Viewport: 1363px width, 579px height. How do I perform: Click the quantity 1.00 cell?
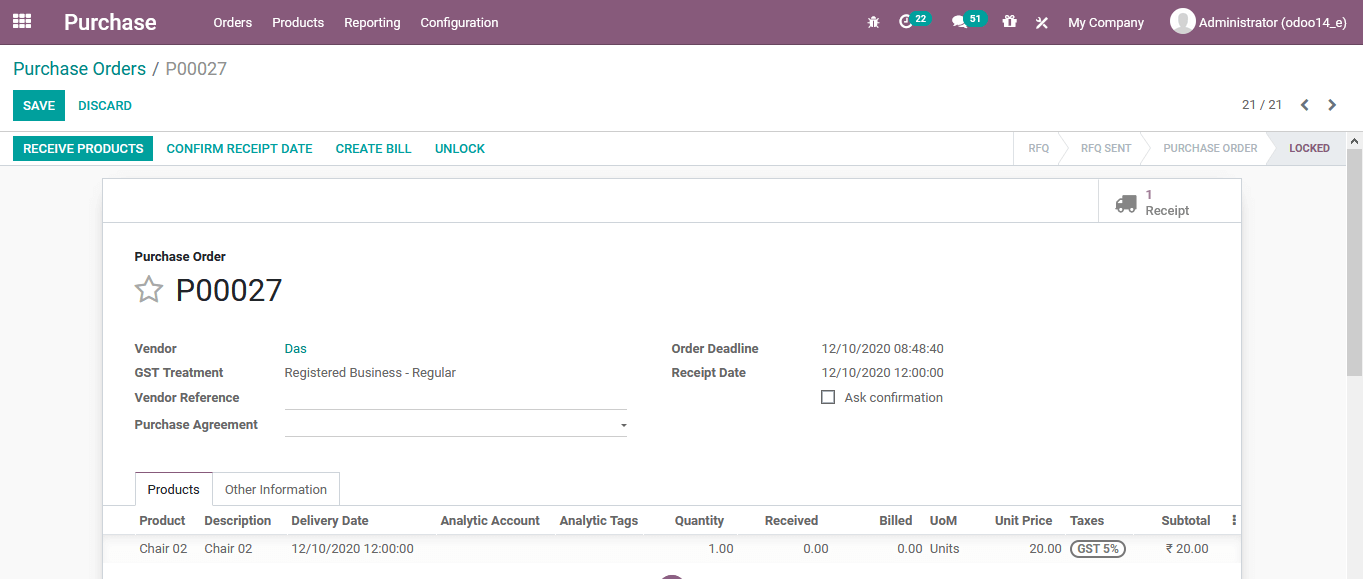720,549
